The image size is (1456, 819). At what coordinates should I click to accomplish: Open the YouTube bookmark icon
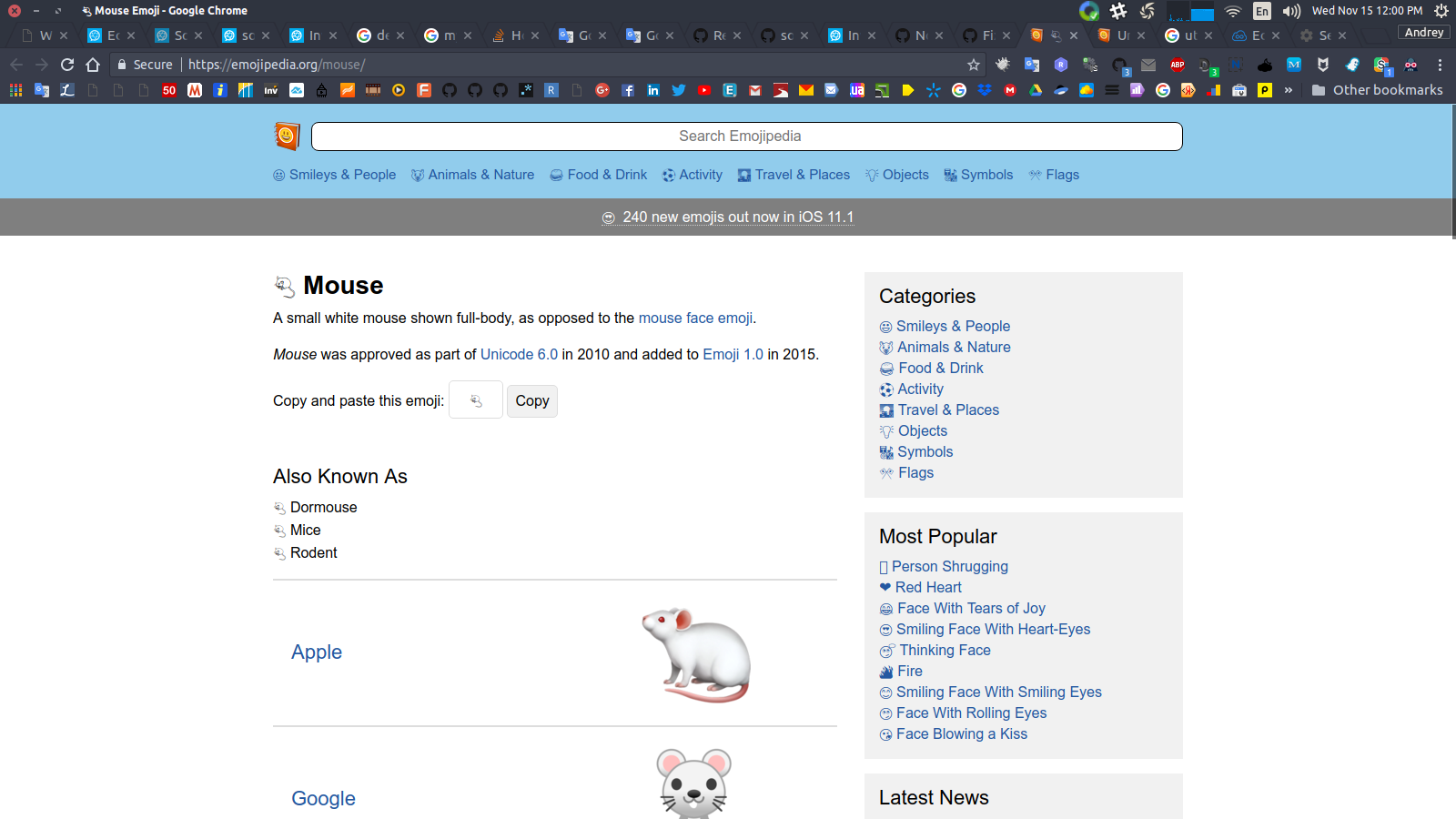(704, 90)
